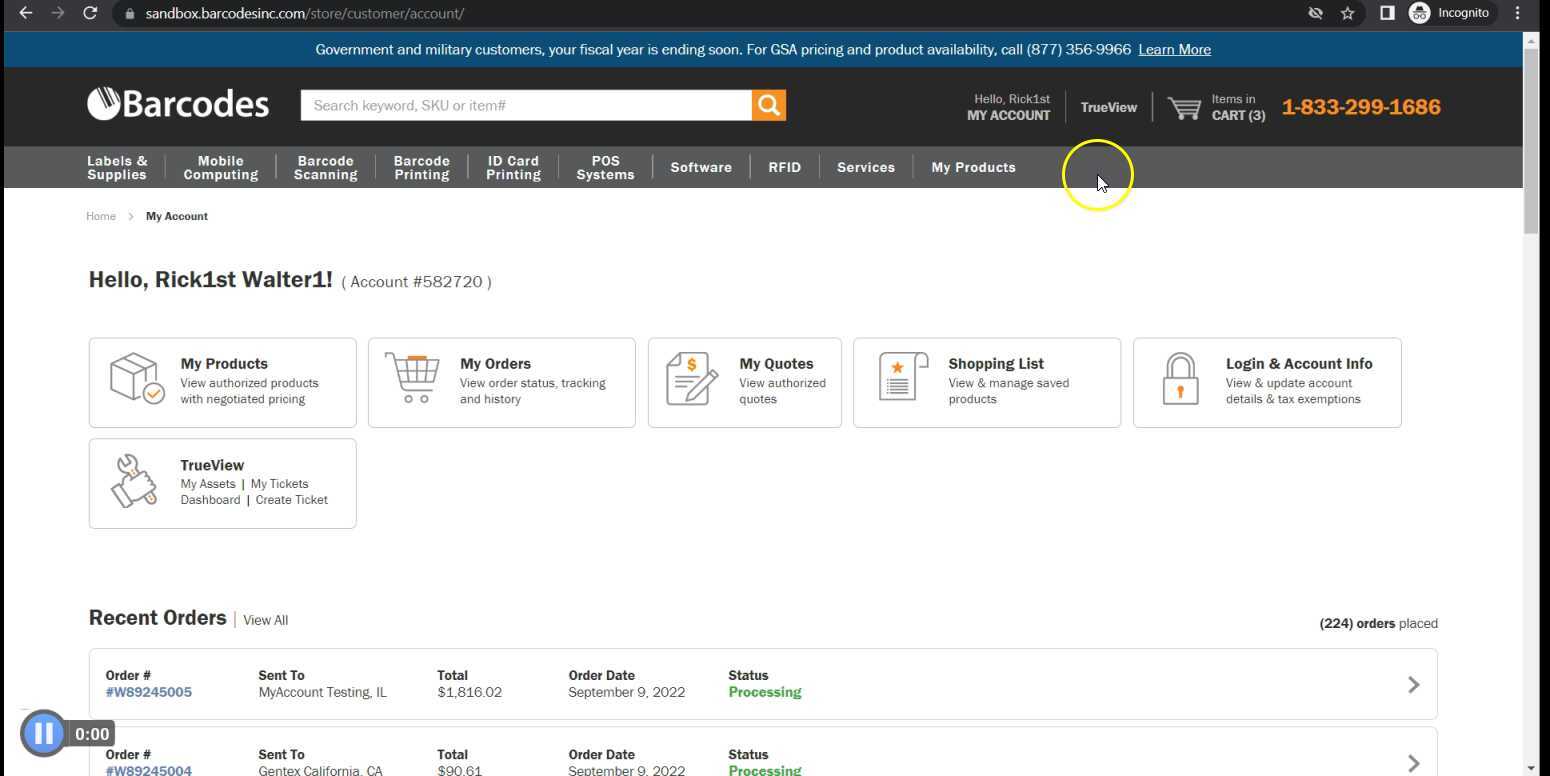Viewport: 1550px width, 776px height.
Task: View All recent orders
Action: (x=265, y=620)
